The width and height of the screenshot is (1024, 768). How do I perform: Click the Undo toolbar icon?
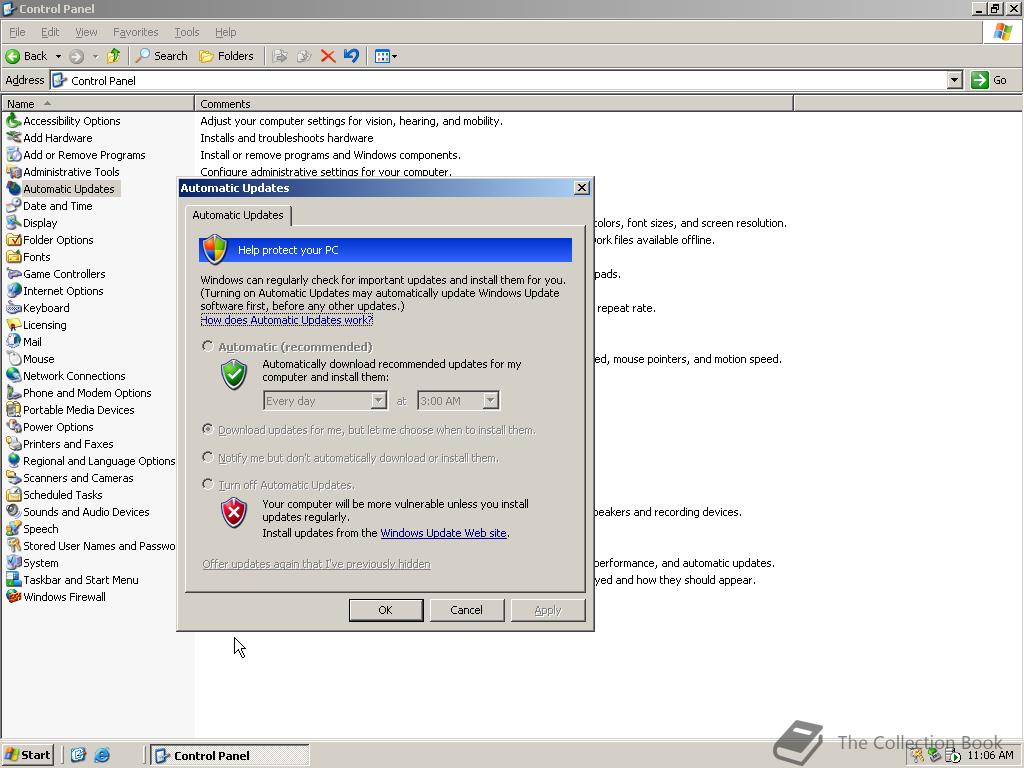(351, 56)
